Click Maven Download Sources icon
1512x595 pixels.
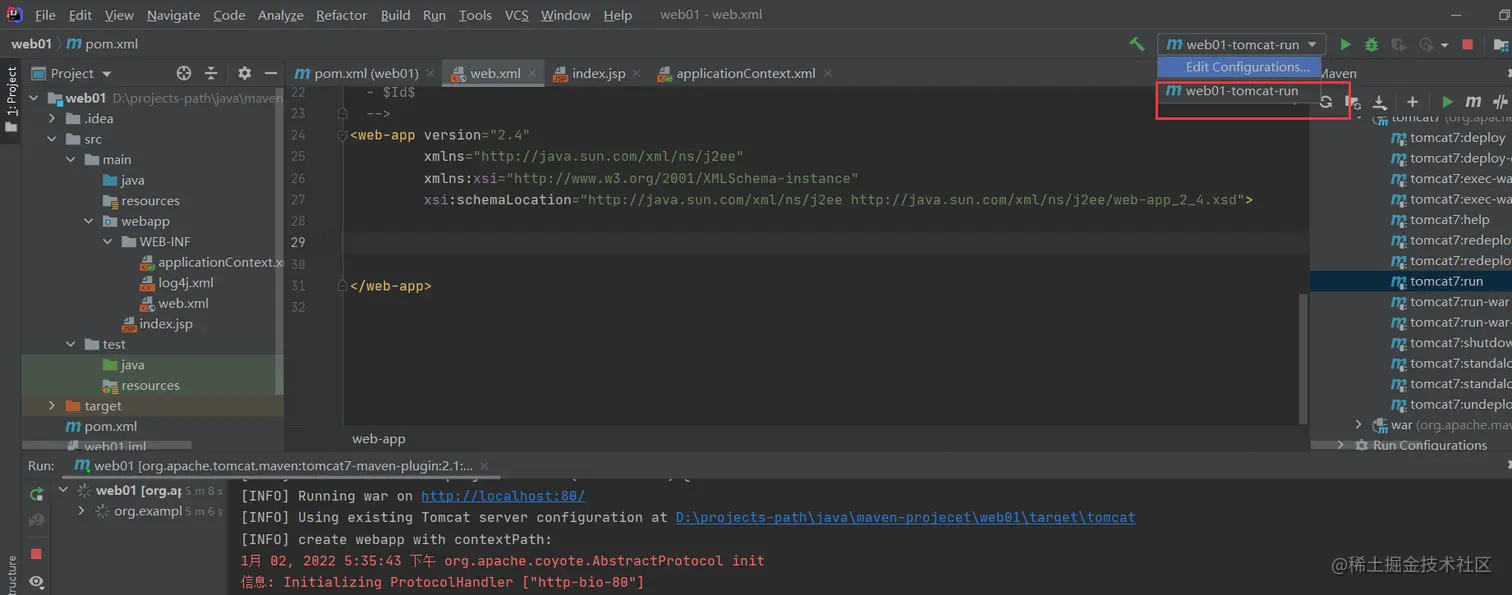point(1380,102)
